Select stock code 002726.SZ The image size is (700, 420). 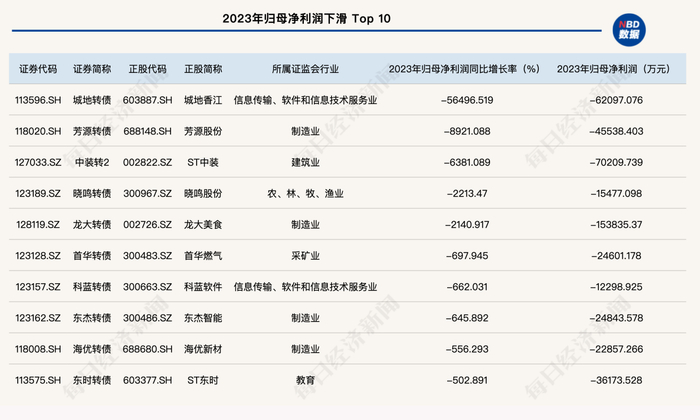147,225
